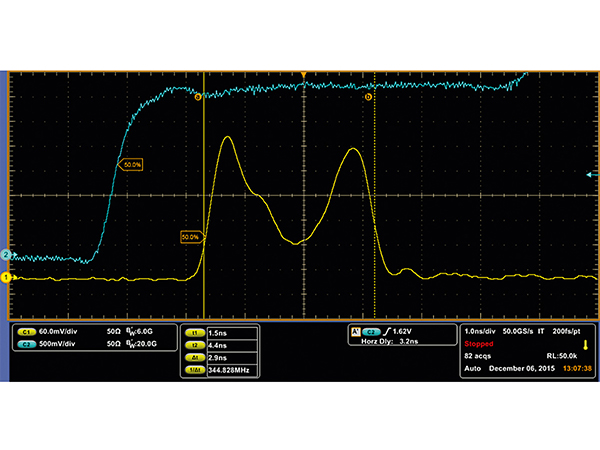The image size is (600, 450).
Task: Click the 1/Δt frequency badge
Action: [192, 370]
